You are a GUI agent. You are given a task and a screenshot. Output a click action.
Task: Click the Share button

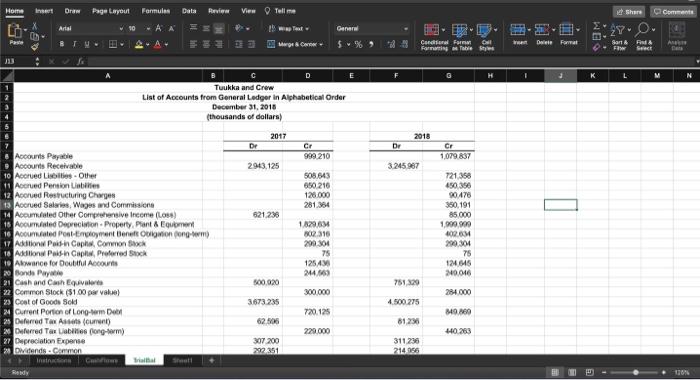[629, 12]
